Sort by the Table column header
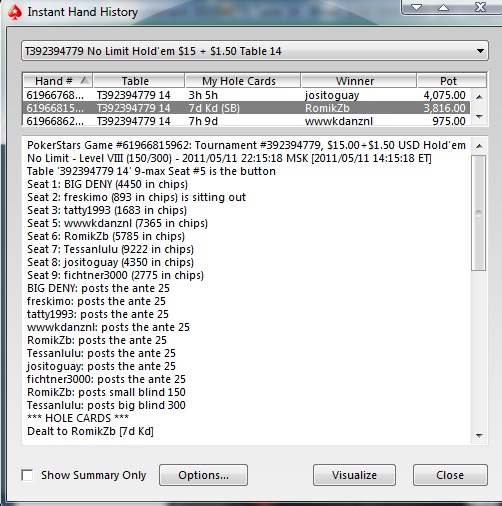The height and width of the screenshot is (506, 502). coord(139,81)
